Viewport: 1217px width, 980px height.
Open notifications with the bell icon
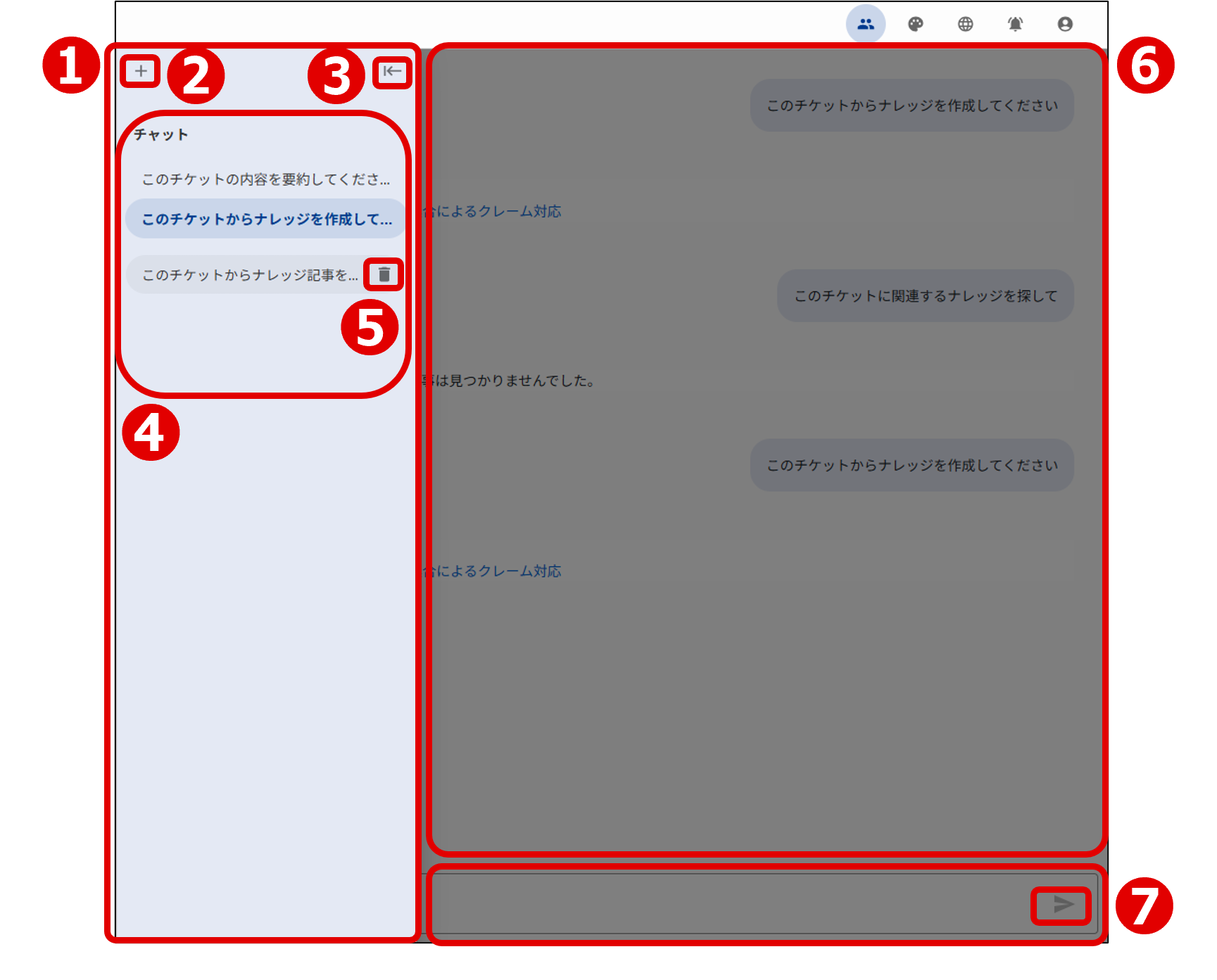point(1016,23)
